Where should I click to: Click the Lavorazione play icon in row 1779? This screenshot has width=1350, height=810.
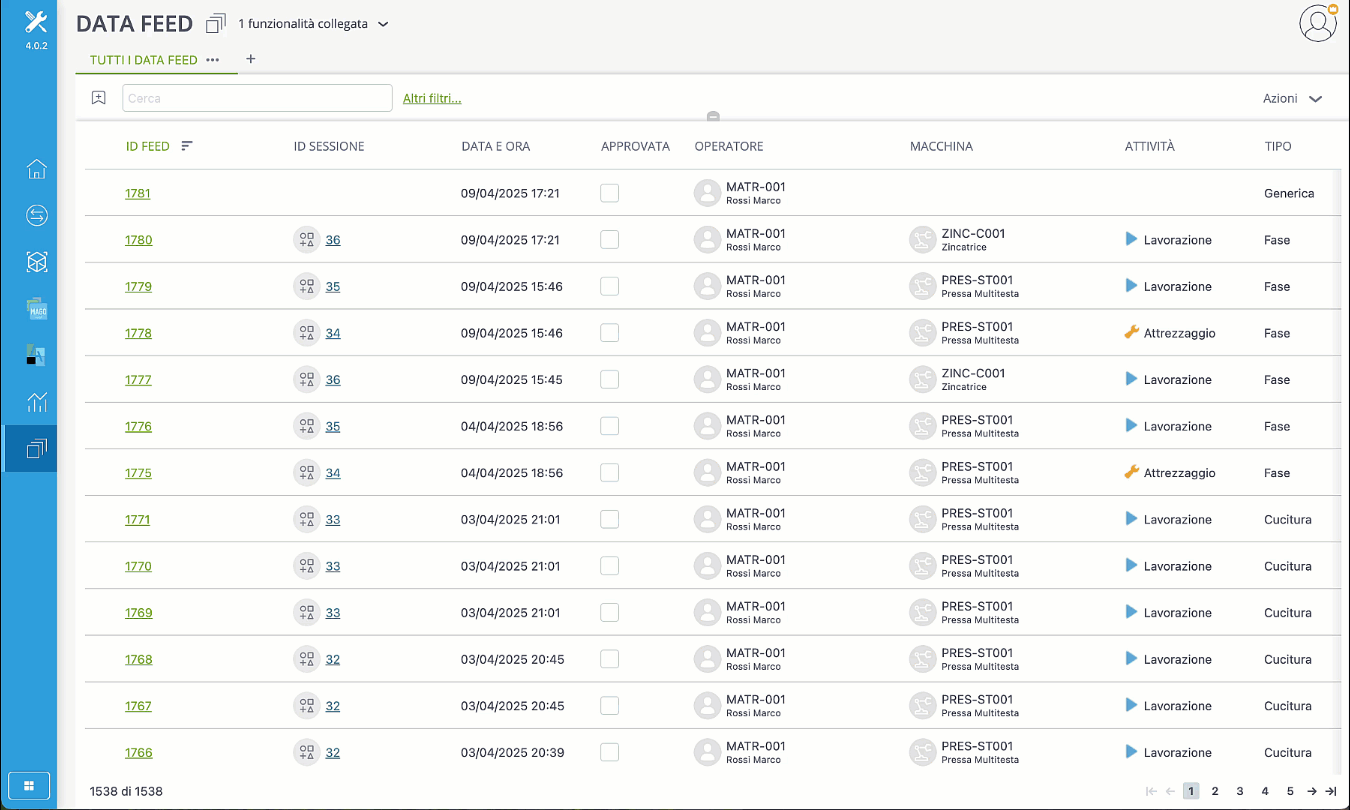1131,286
